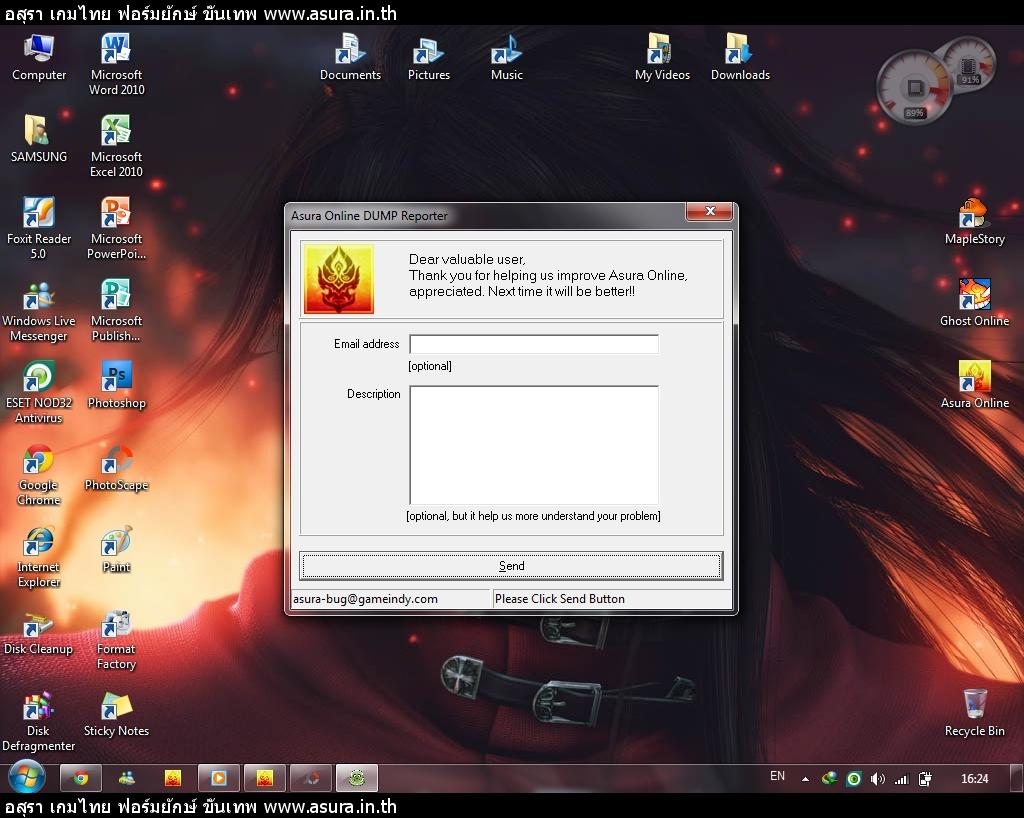Select the Ghost Online game shortcut
The width and height of the screenshot is (1024, 818).
point(974,304)
